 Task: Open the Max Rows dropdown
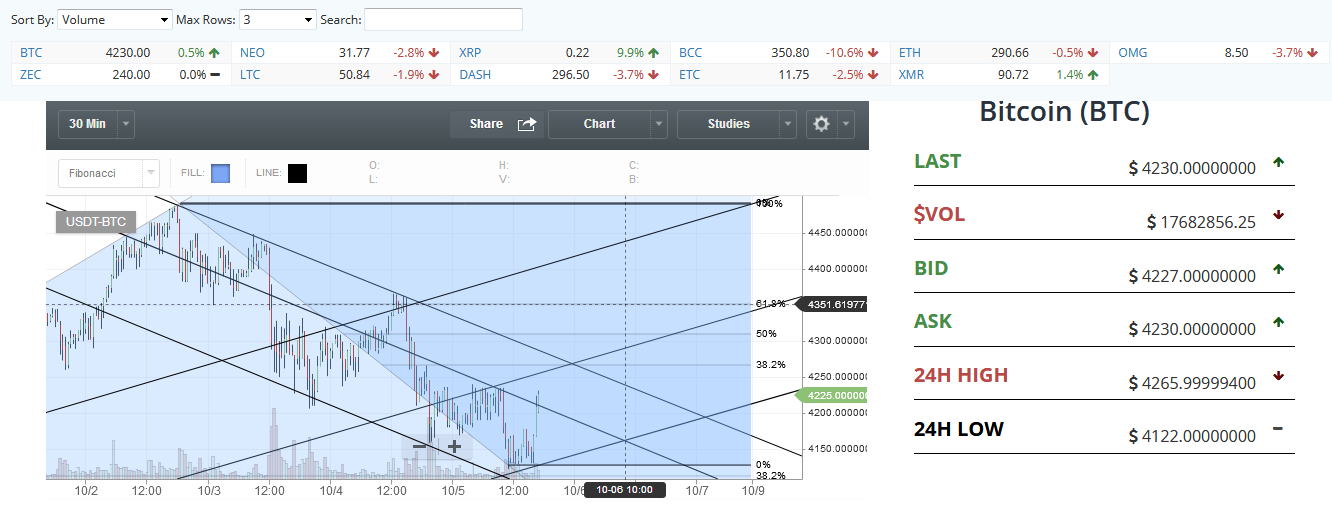(277, 19)
